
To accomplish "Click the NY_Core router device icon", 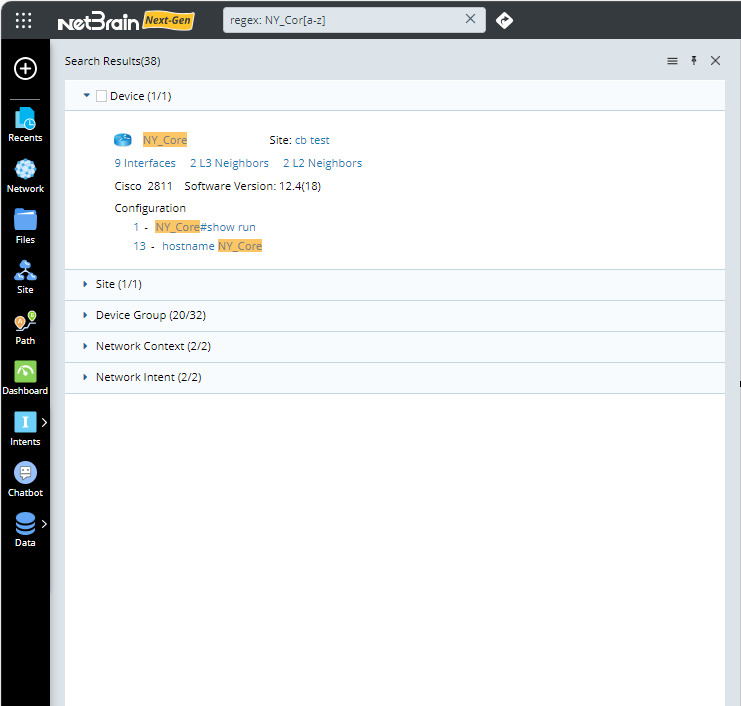I will 123,140.
